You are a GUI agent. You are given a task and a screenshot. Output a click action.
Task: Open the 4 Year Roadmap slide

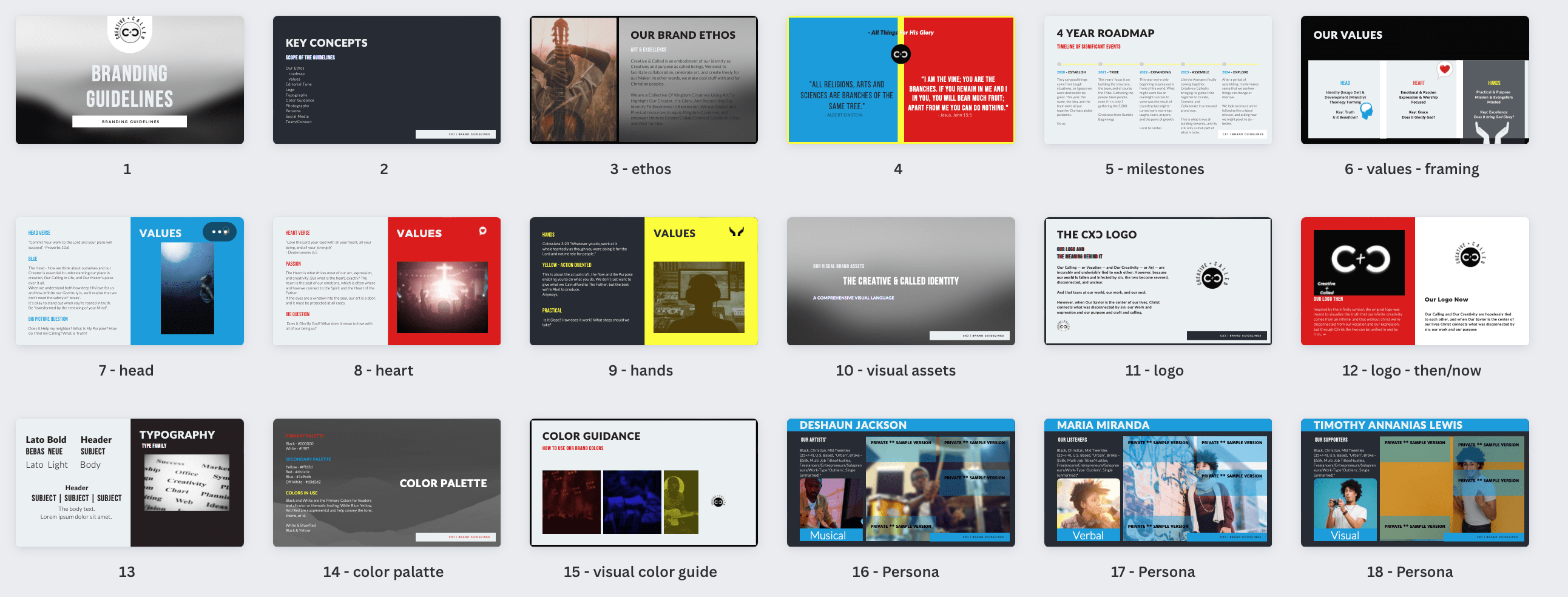point(1158,79)
